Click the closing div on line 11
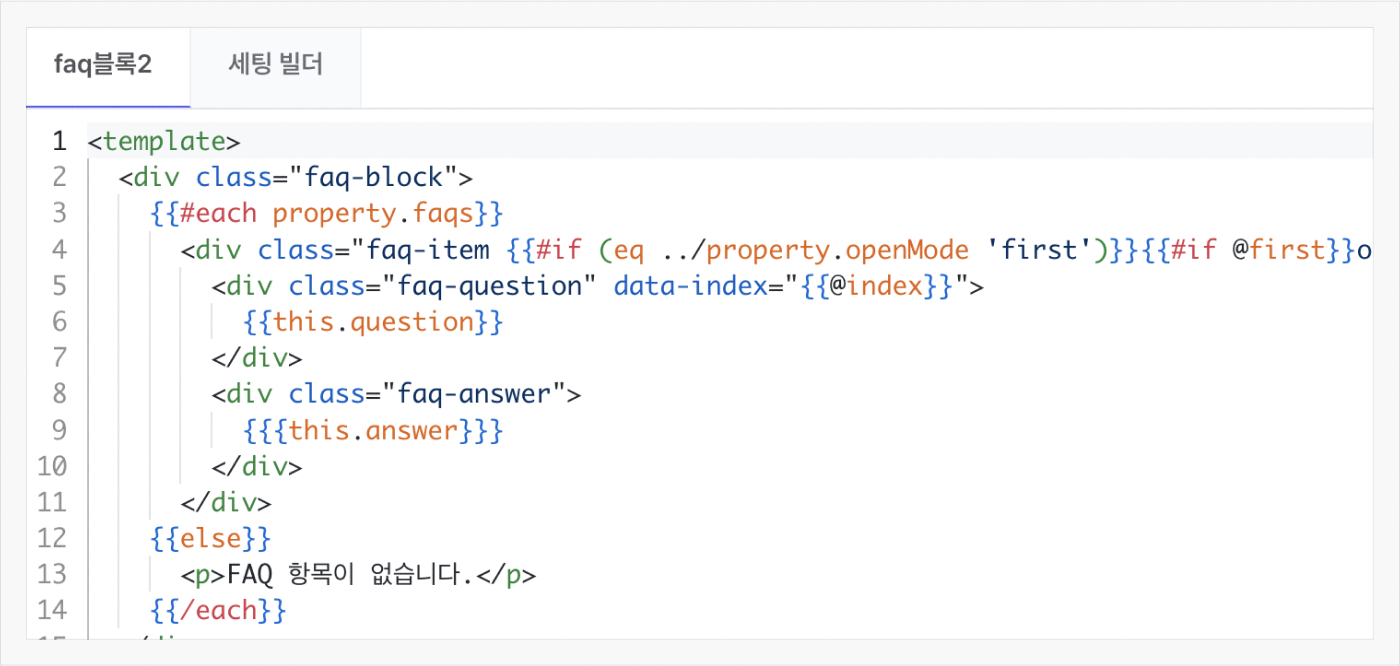The width and height of the screenshot is (1400, 666). [226, 501]
